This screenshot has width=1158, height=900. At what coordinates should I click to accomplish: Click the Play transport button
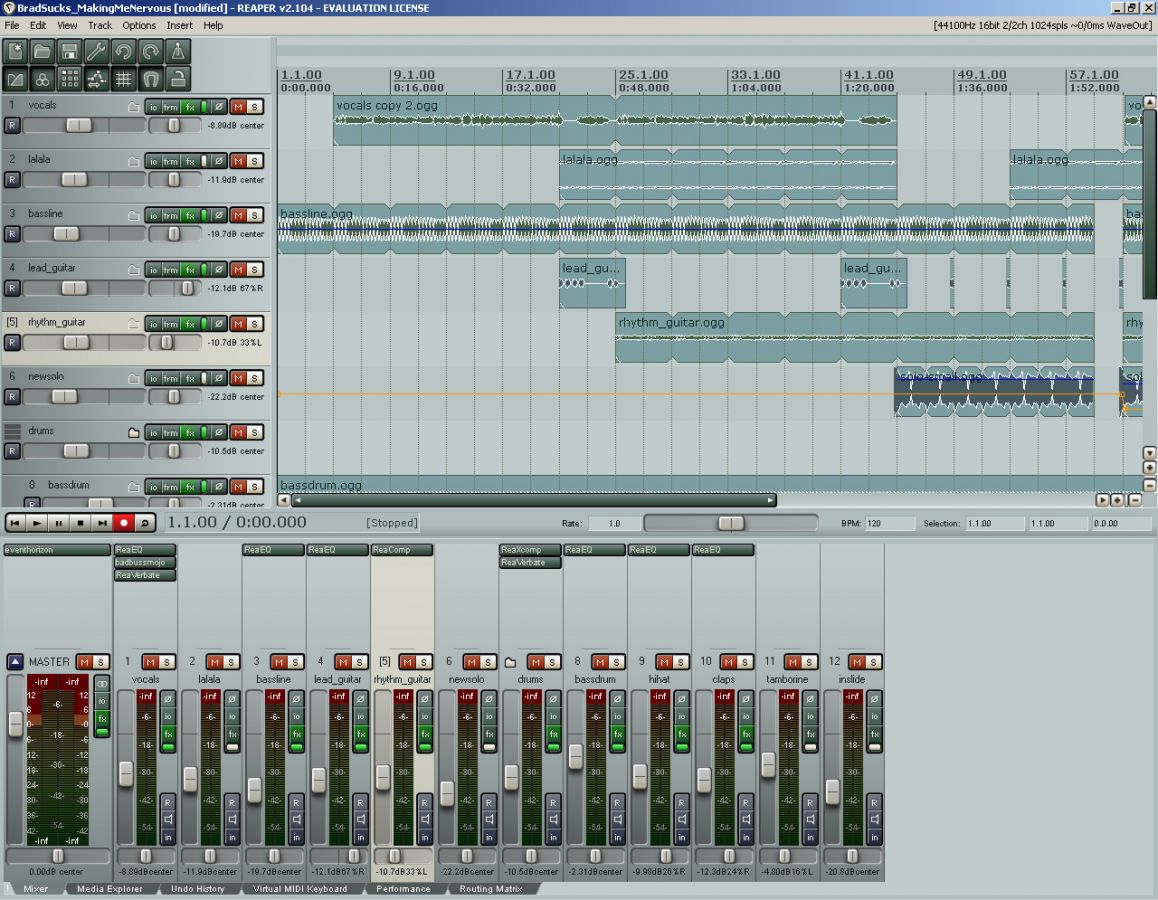point(36,523)
